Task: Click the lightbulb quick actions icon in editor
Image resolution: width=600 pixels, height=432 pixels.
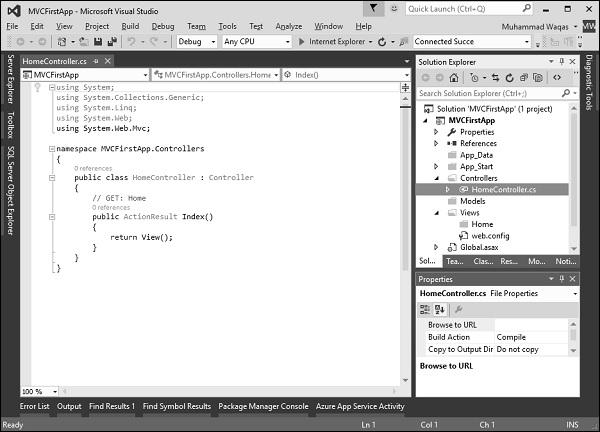Action: [x=38, y=88]
